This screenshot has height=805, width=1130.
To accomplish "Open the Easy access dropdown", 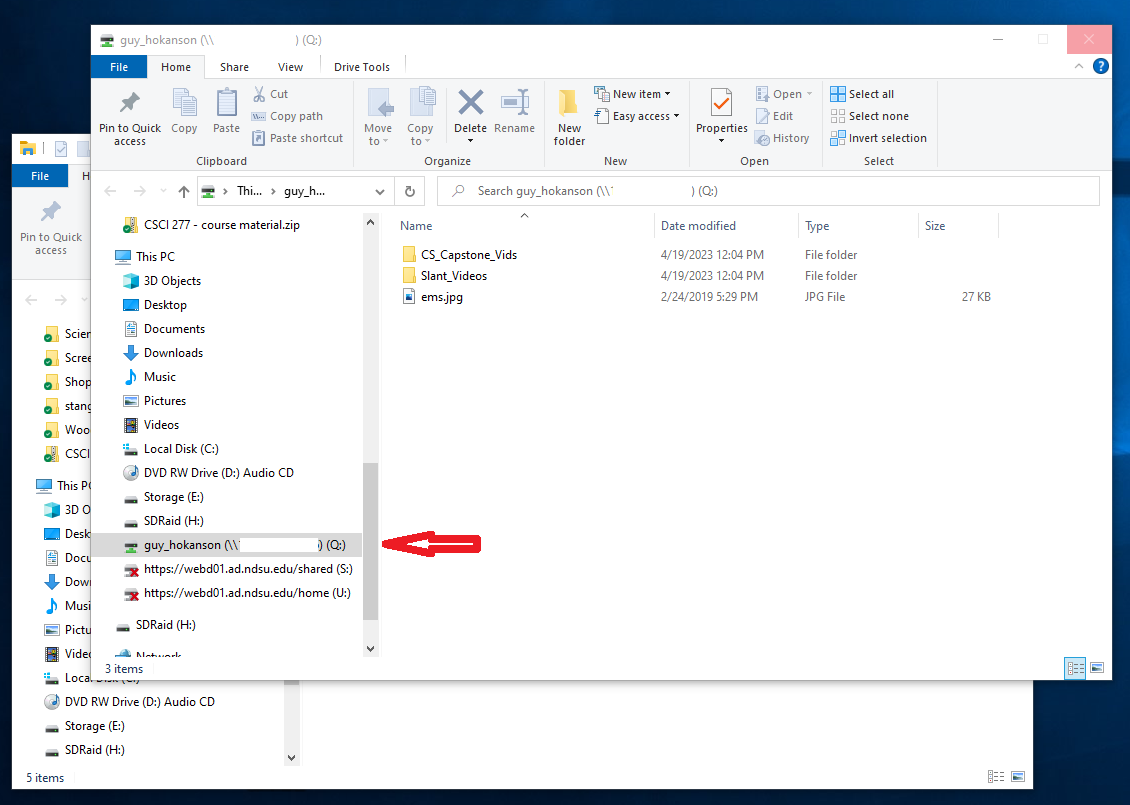I will [x=637, y=116].
